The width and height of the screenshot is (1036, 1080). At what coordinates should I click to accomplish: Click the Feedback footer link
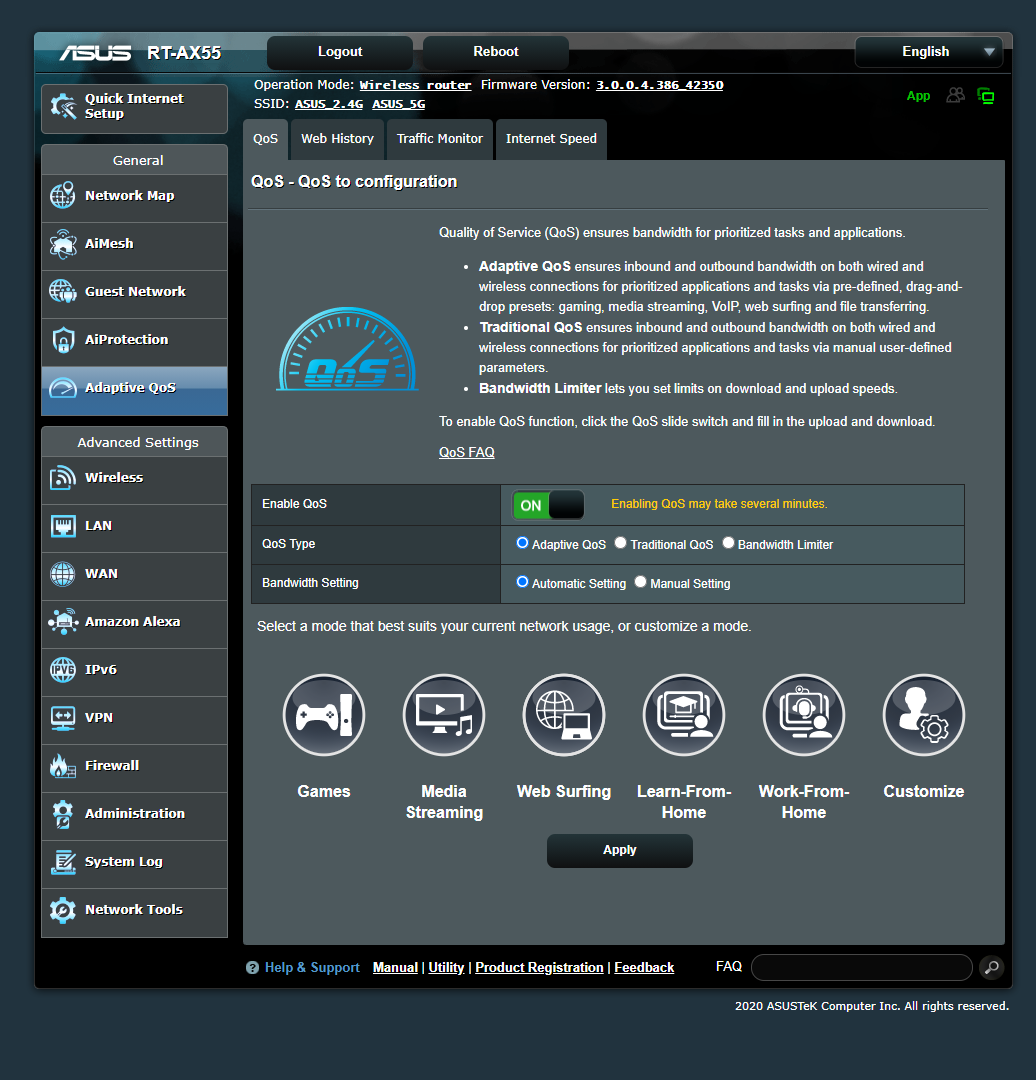(x=644, y=968)
